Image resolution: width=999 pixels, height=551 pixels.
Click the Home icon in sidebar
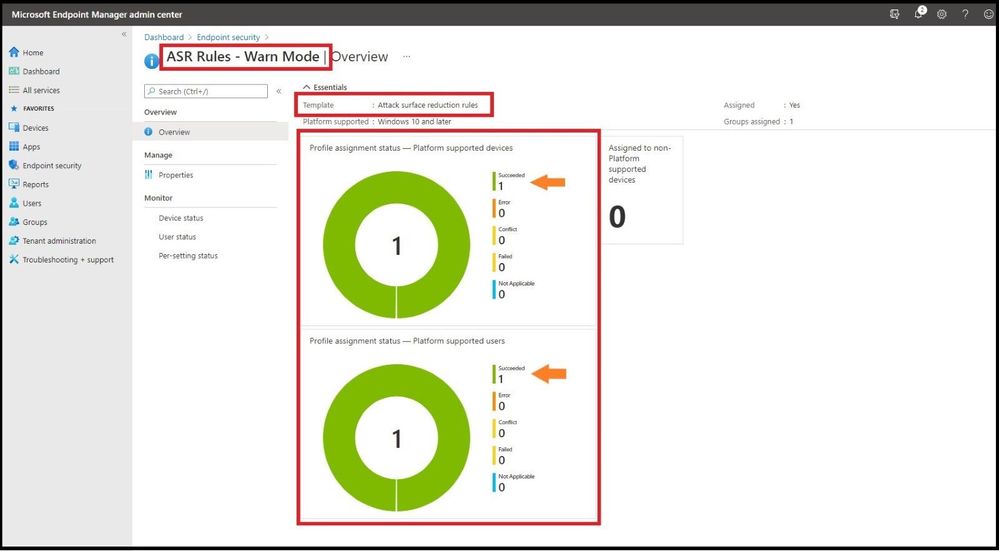(x=14, y=52)
